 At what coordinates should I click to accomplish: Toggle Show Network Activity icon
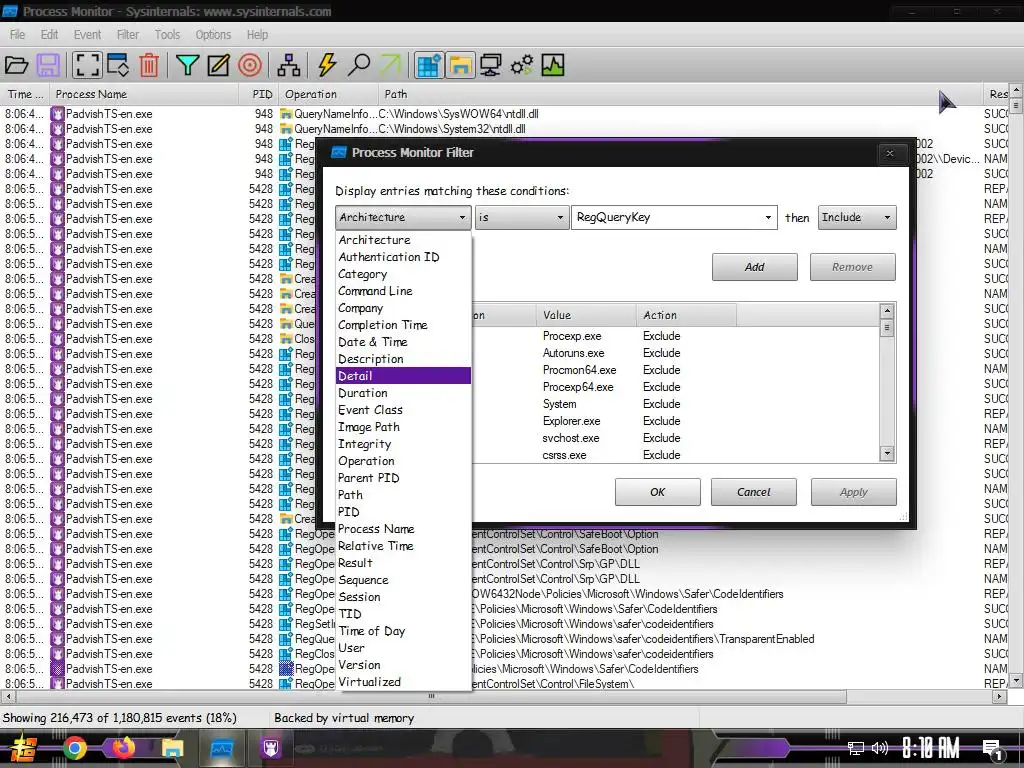pos(490,65)
